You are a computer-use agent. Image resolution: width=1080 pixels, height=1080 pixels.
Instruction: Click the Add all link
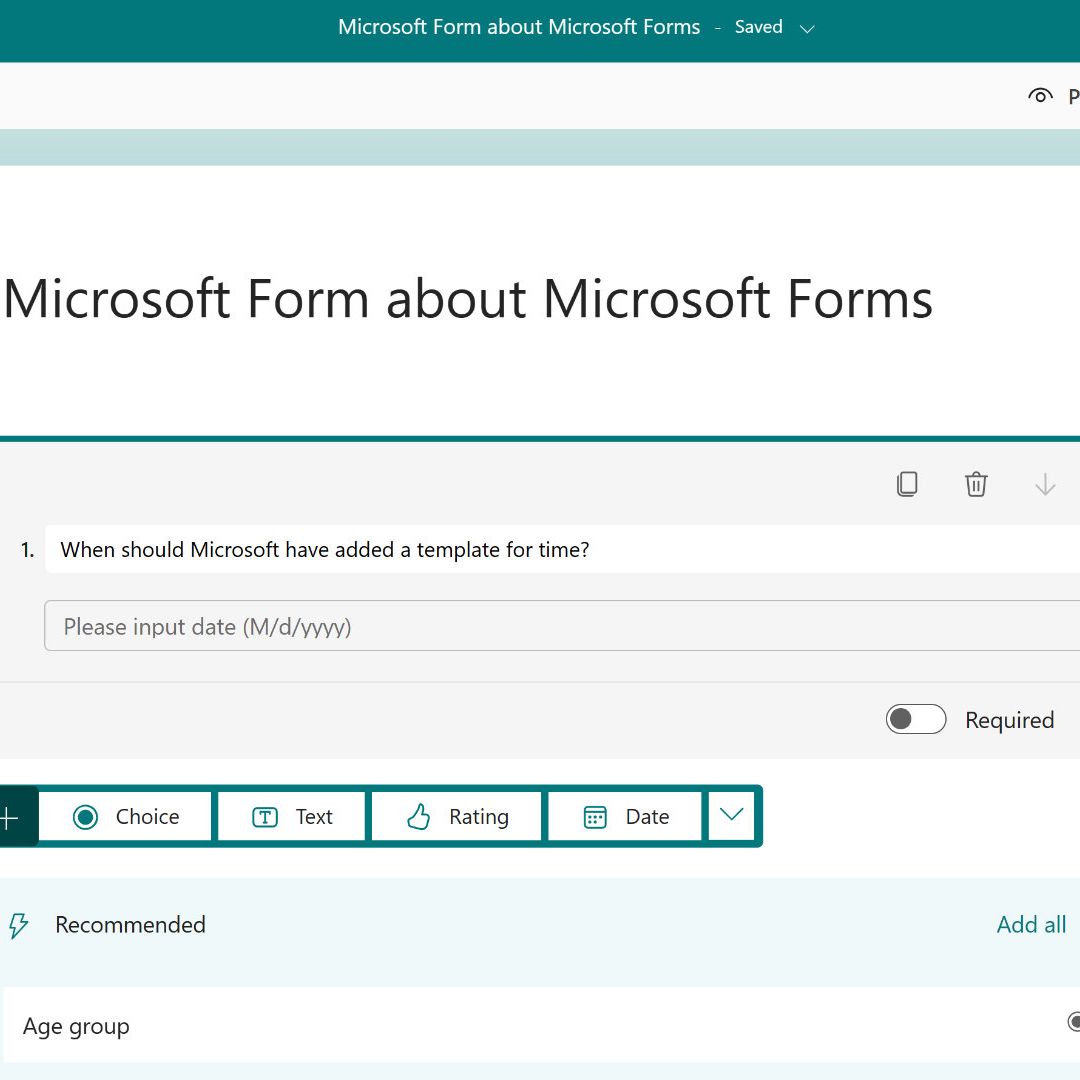coord(1031,924)
